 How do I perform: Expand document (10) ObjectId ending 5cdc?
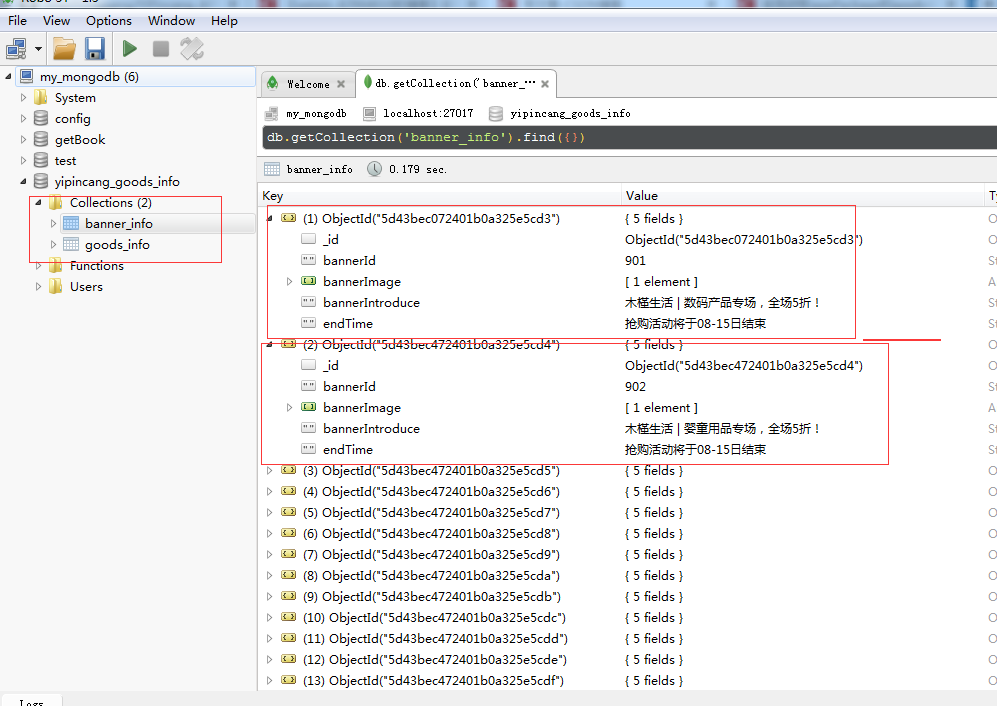pyautogui.click(x=270, y=617)
